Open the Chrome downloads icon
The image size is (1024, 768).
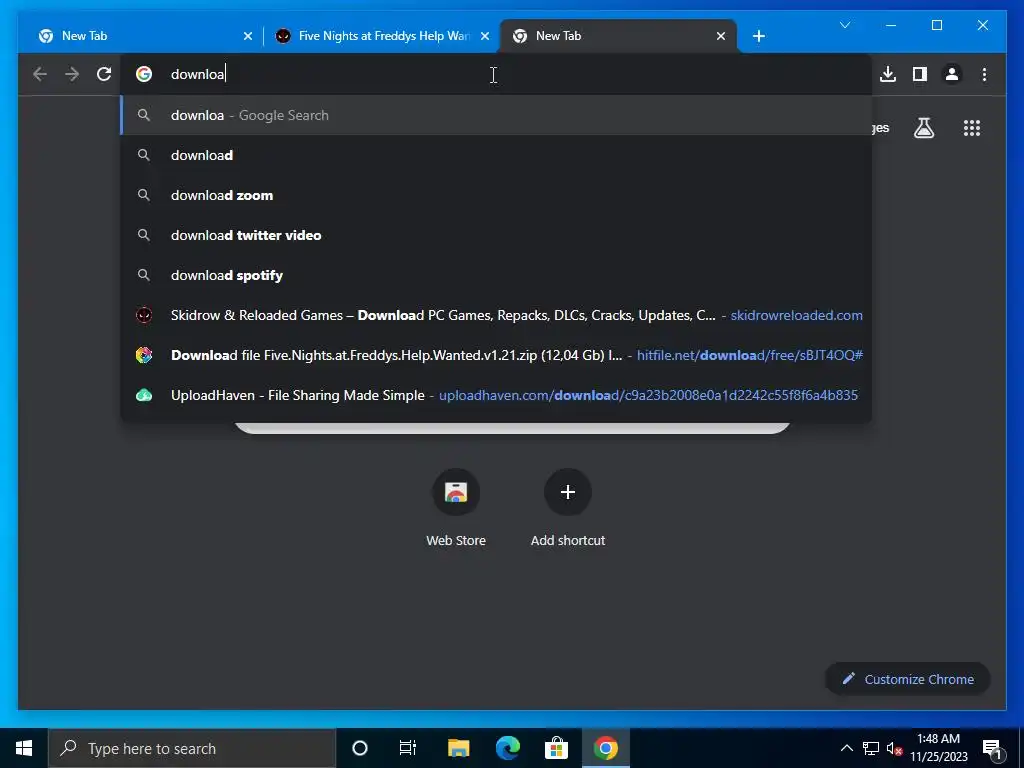click(x=888, y=74)
